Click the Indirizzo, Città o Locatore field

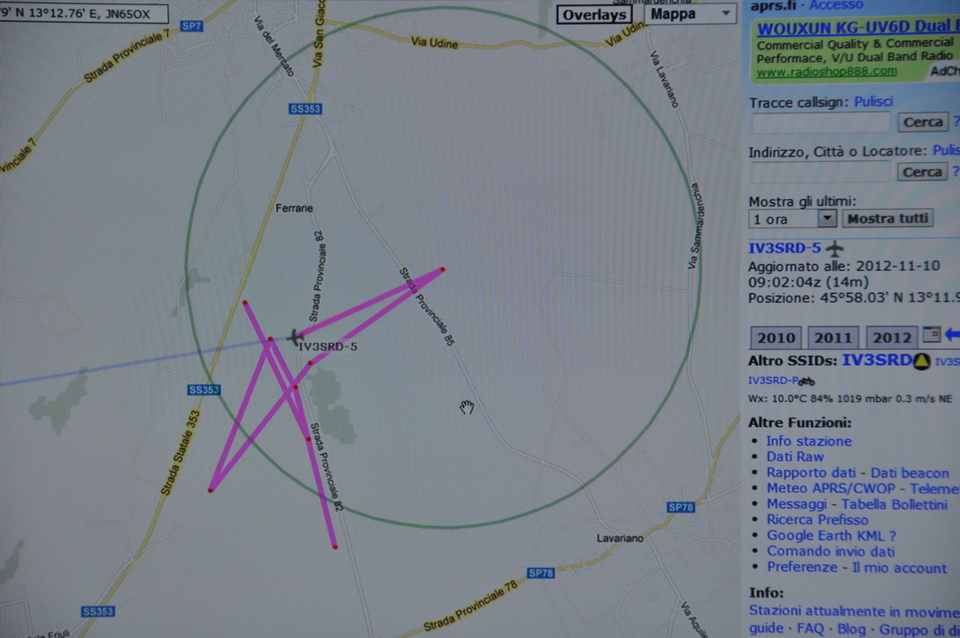(819, 172)
